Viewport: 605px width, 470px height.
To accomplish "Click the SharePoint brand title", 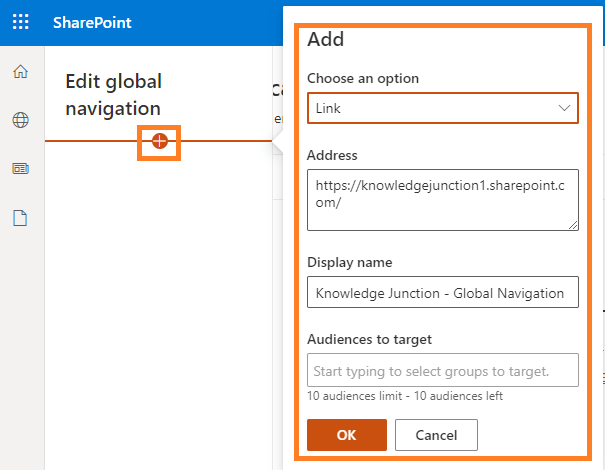I will click(92, 23).
